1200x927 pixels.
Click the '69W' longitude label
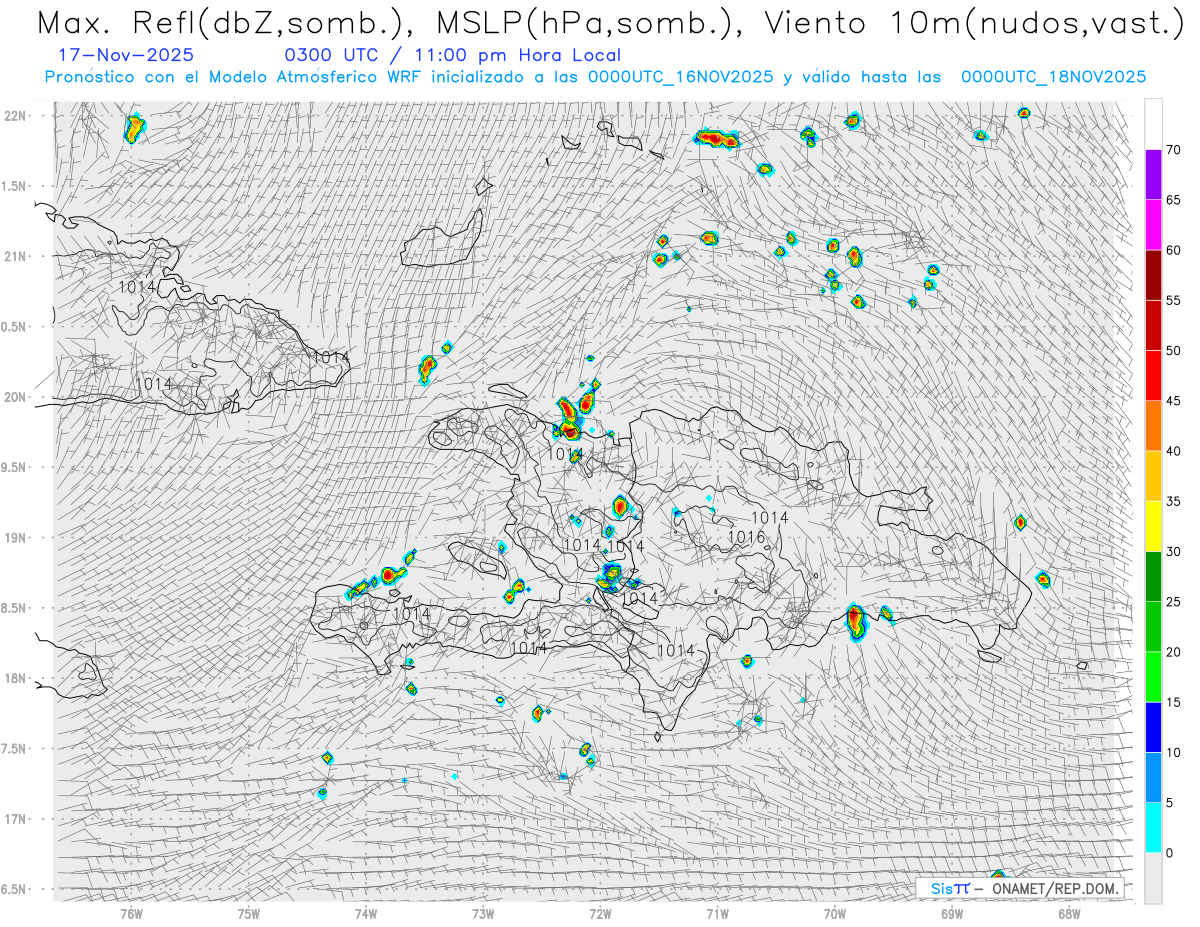tap(951, 913)
